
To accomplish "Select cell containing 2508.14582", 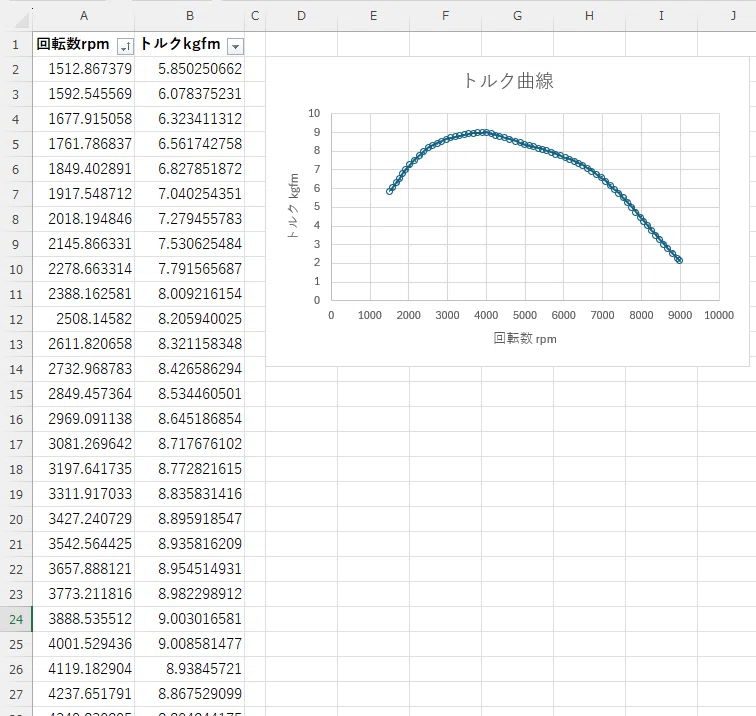I will point(84,319).
